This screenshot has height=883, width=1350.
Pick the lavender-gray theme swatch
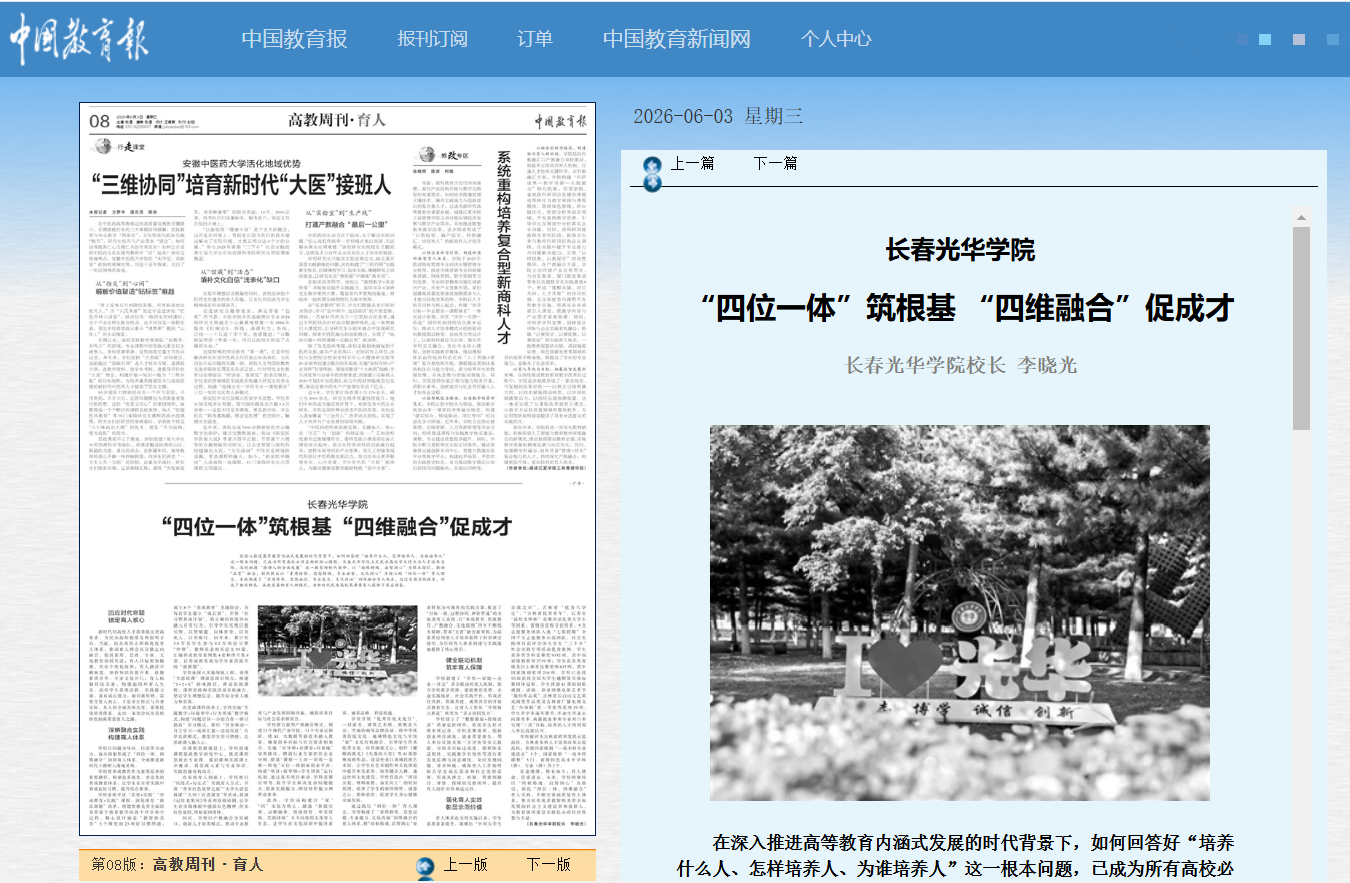[1299, 40]
